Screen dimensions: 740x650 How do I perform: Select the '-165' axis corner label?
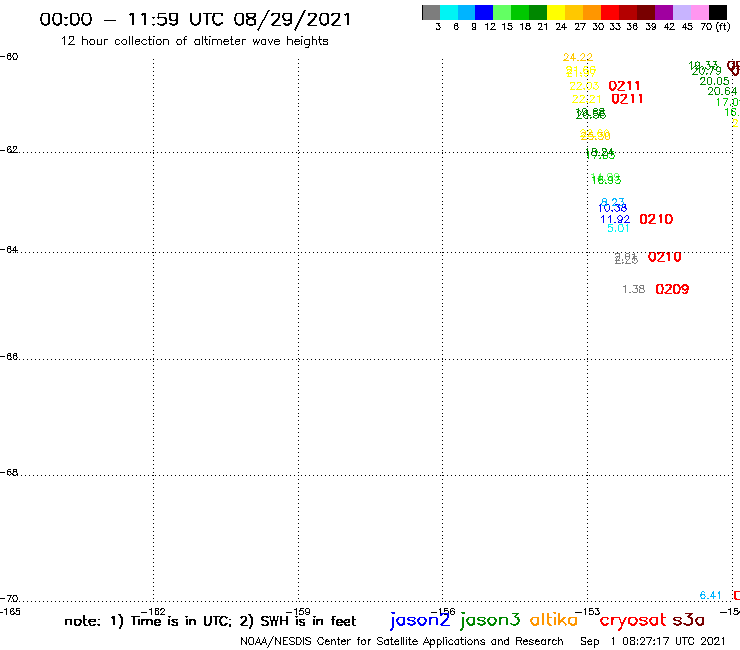[x=10, y=612]
